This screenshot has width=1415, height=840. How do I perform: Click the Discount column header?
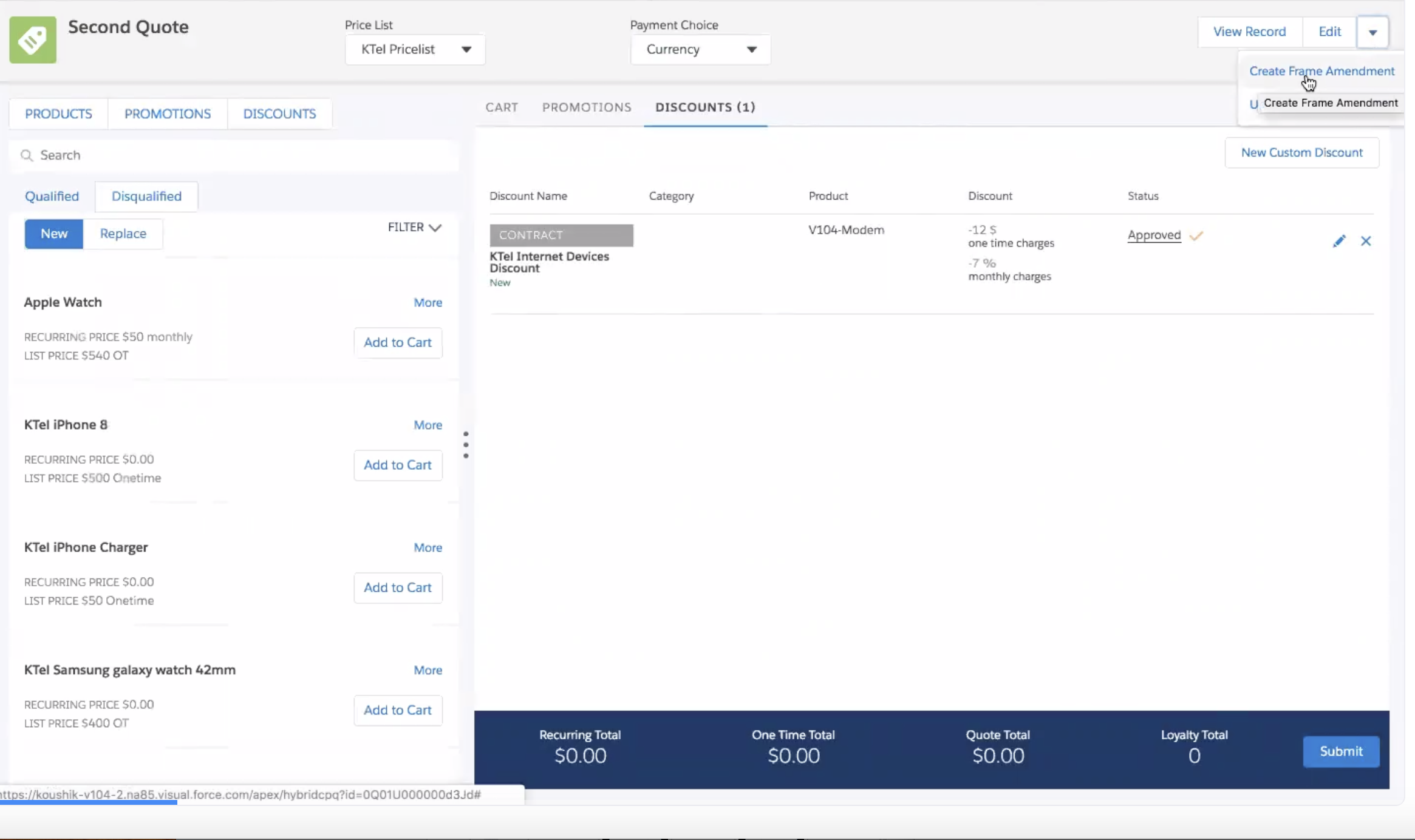[990, 196]
